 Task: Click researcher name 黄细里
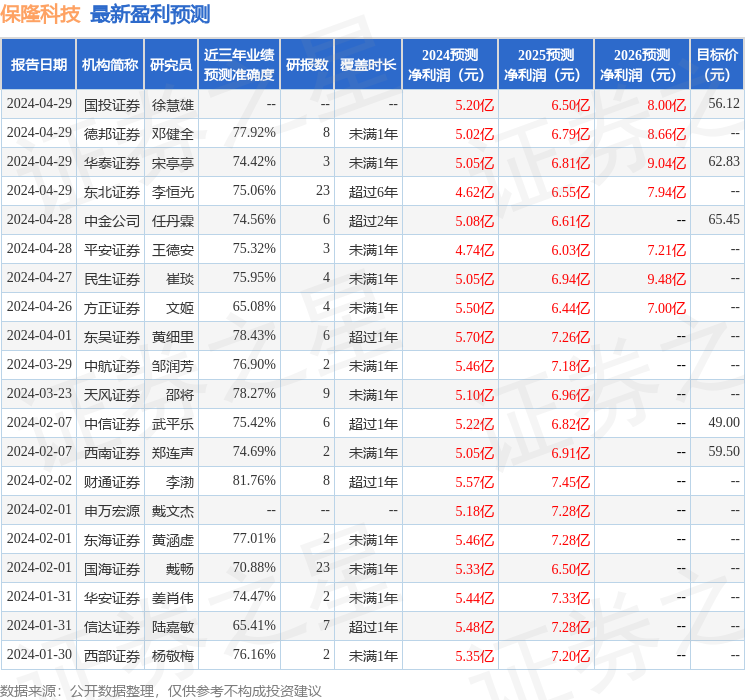[172, 337]
